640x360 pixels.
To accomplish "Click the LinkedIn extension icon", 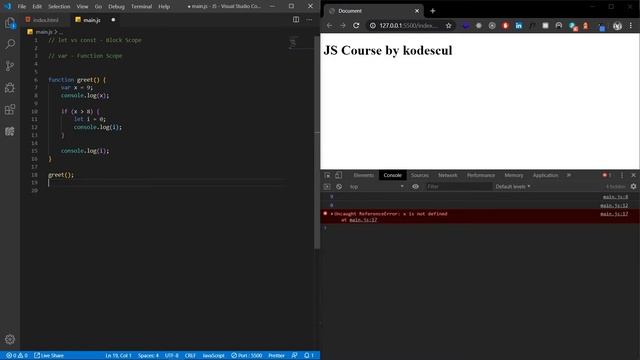I will [518, 25].
